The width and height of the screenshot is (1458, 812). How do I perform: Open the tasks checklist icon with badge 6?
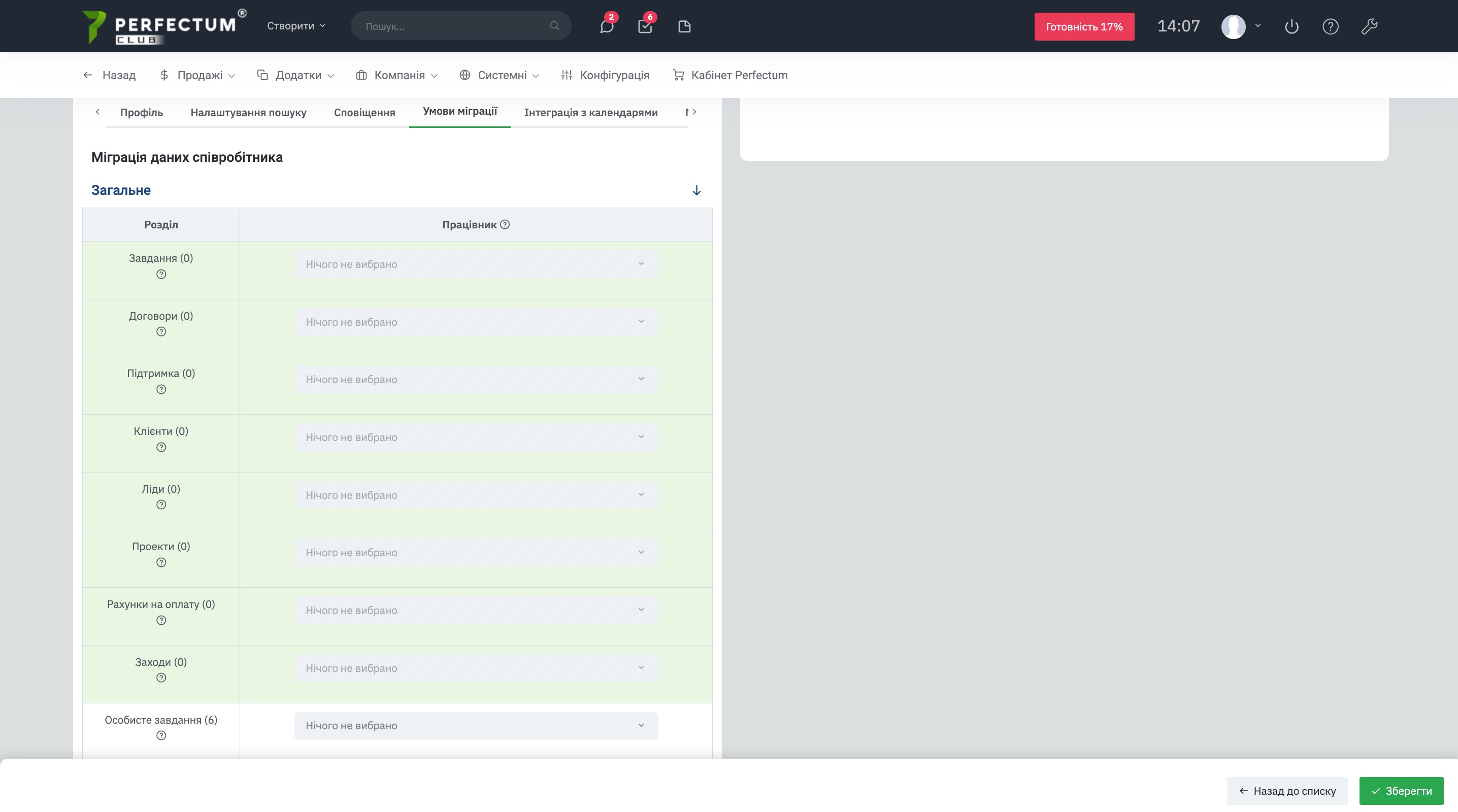click(645, 26)
